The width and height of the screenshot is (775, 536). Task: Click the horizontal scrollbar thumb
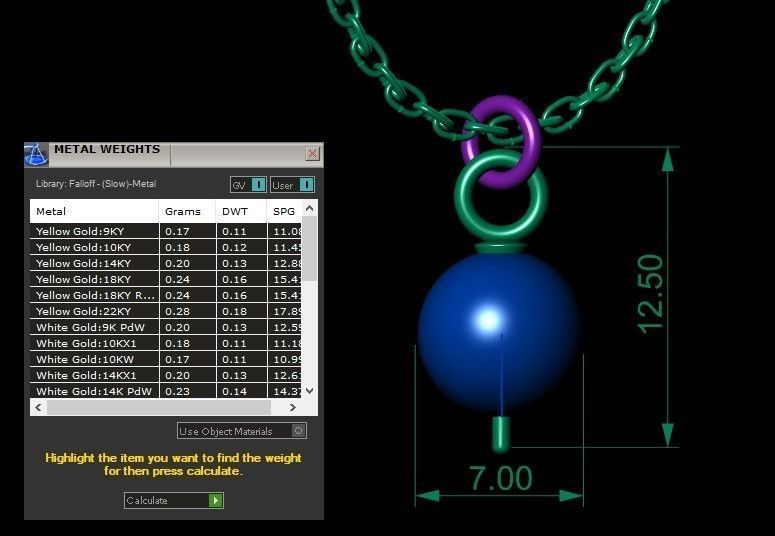click(x=159, y=407)
